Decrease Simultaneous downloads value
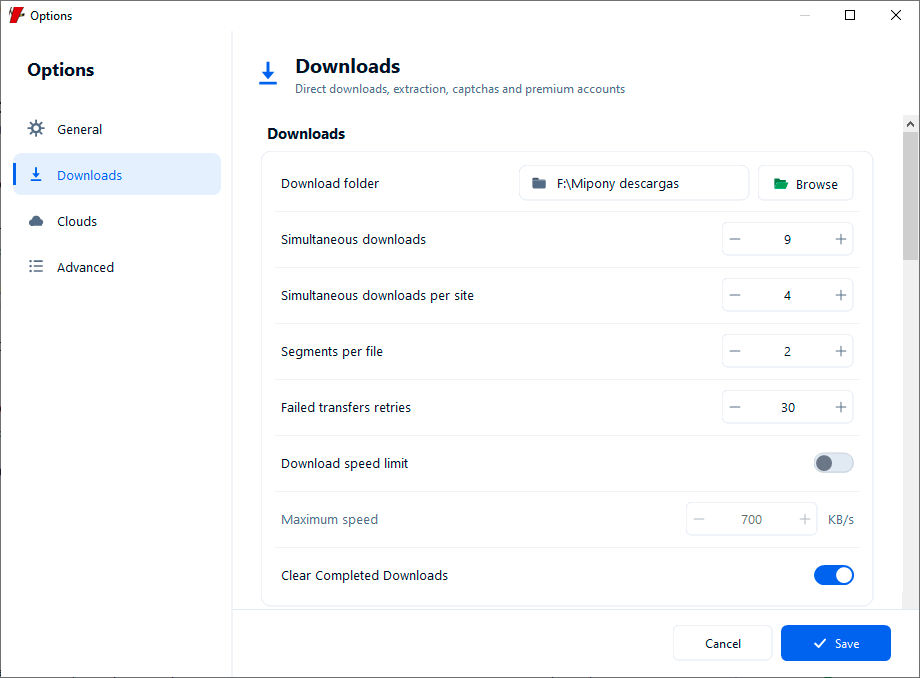 (735, 239)
